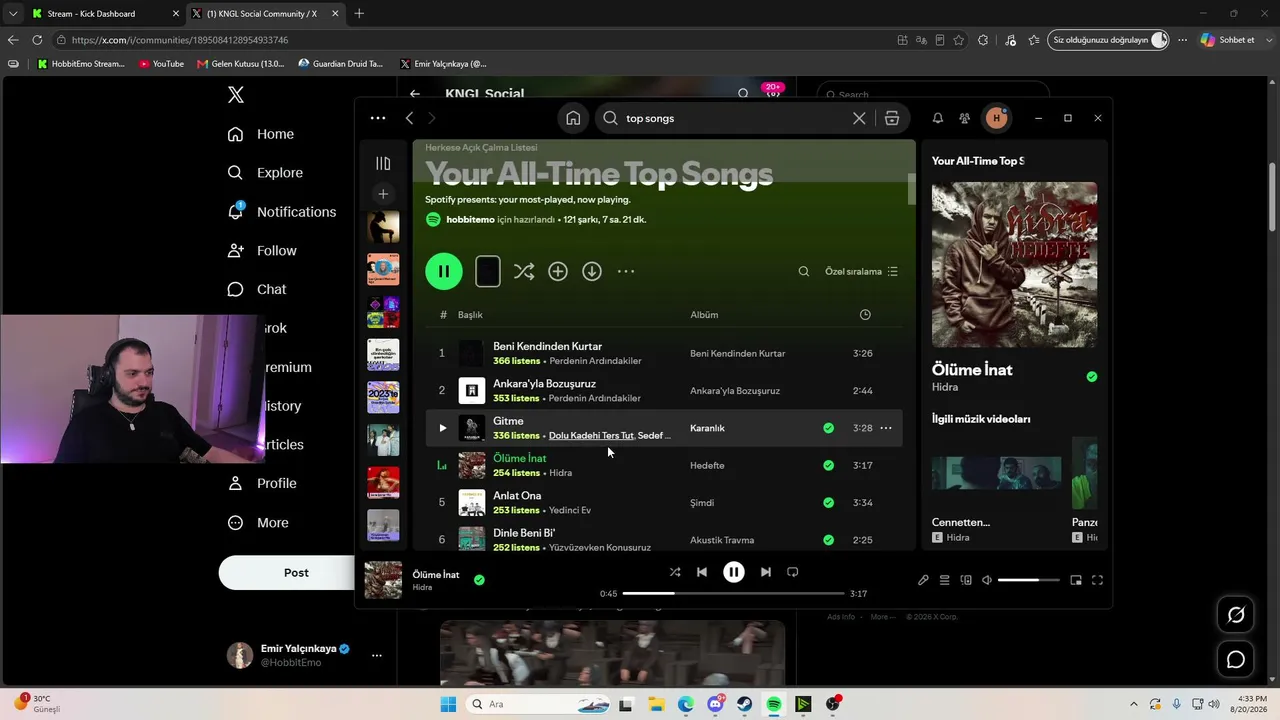
Task: Toggle shuffle in the bottom player bar
Action: (x=675, y=572)
